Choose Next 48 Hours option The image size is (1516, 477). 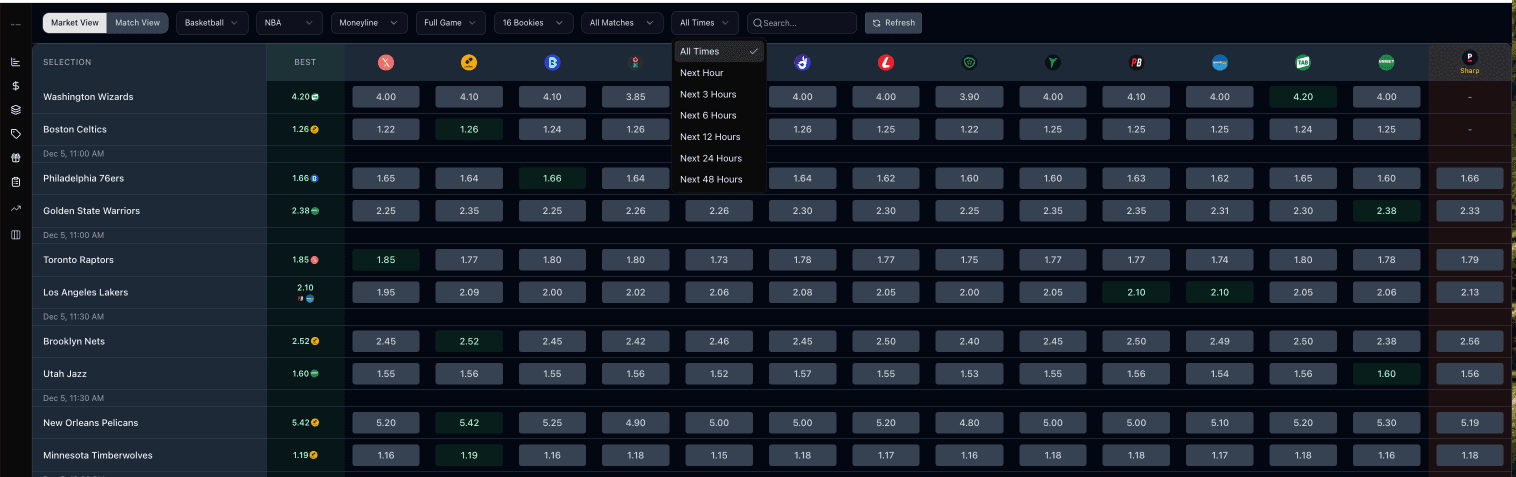point(719,179)
